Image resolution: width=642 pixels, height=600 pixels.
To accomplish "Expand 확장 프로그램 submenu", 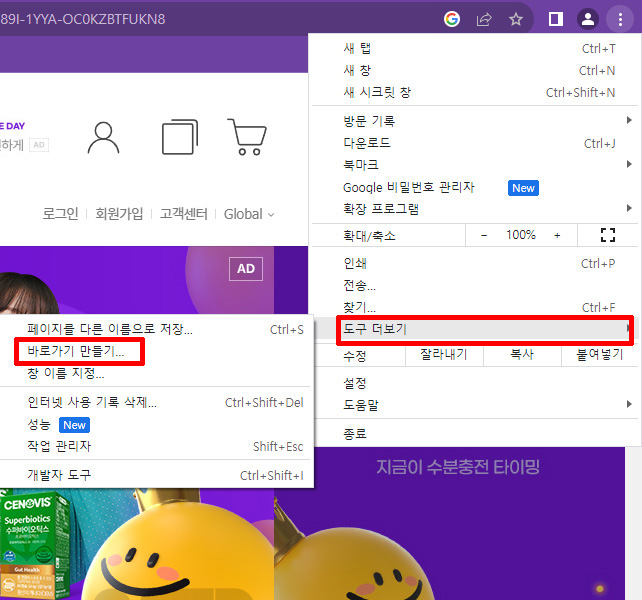I will tap(475, 209).
